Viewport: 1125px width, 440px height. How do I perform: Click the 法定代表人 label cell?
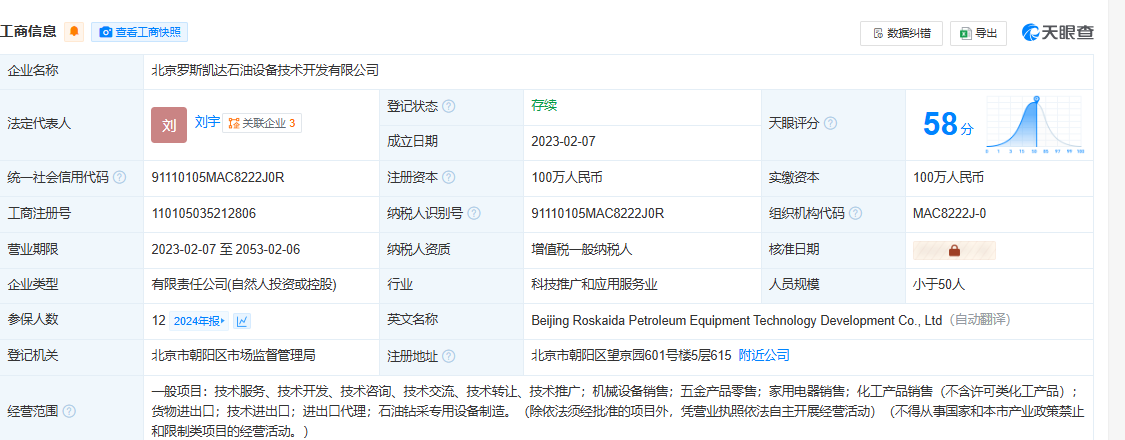(72, 125)
